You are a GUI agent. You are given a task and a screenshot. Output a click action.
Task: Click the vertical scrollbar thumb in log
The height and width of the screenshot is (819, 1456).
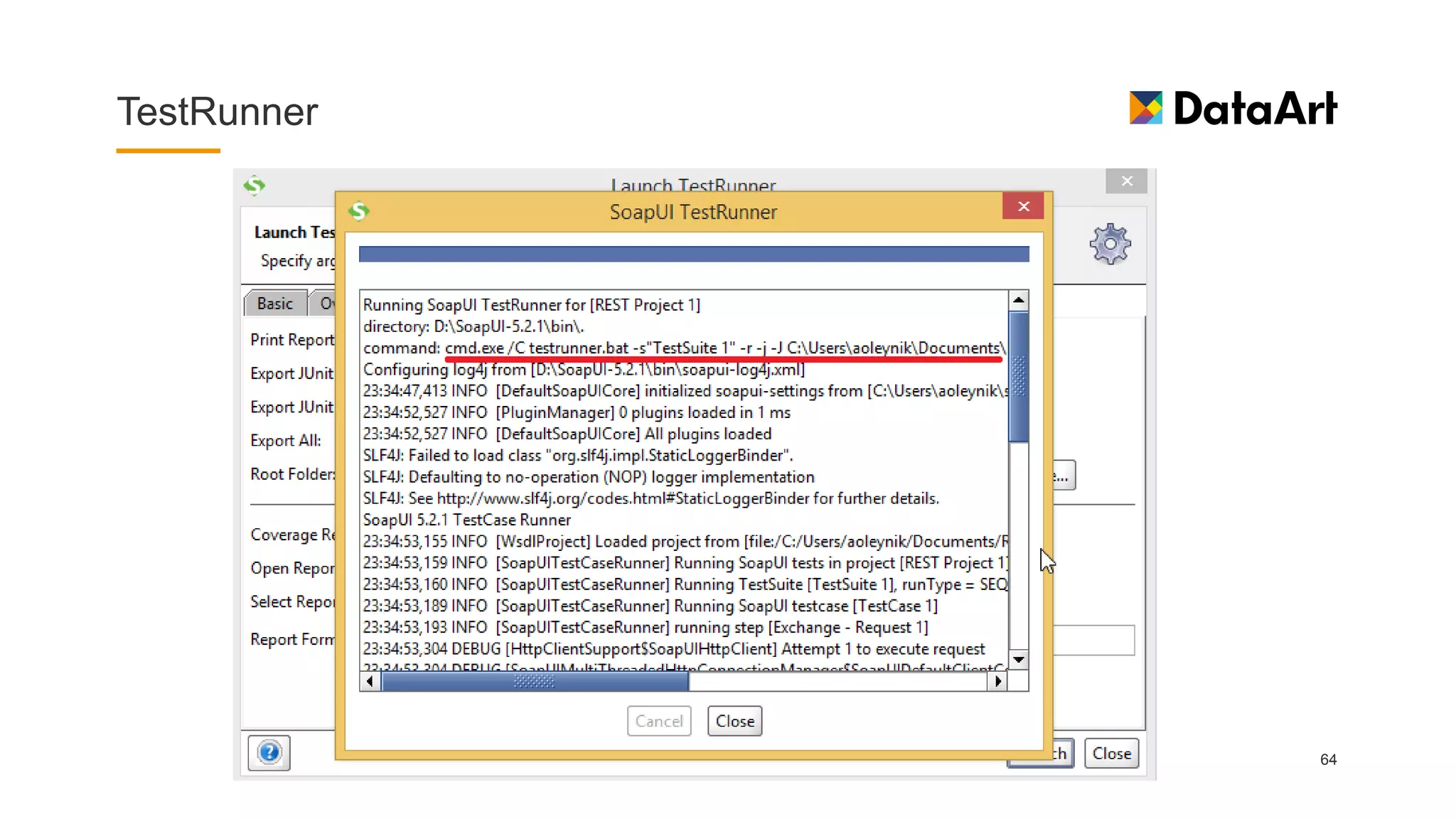[1018, 377]
